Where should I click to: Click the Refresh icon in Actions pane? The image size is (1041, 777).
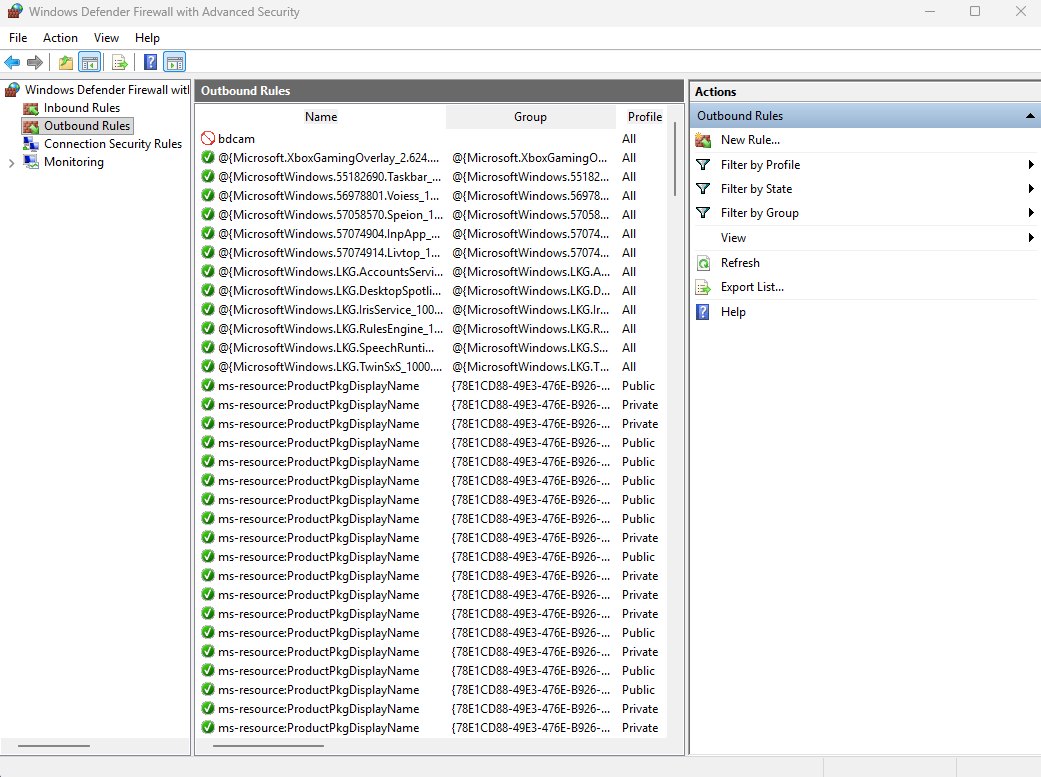pyautogui.click(x=703, y=263)
